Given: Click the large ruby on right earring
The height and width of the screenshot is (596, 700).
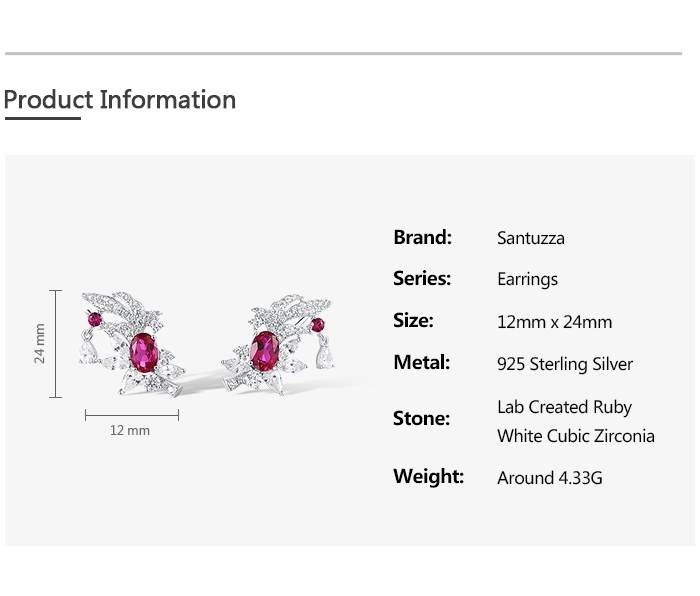Looking at the screenshot, I should (265, 351).
